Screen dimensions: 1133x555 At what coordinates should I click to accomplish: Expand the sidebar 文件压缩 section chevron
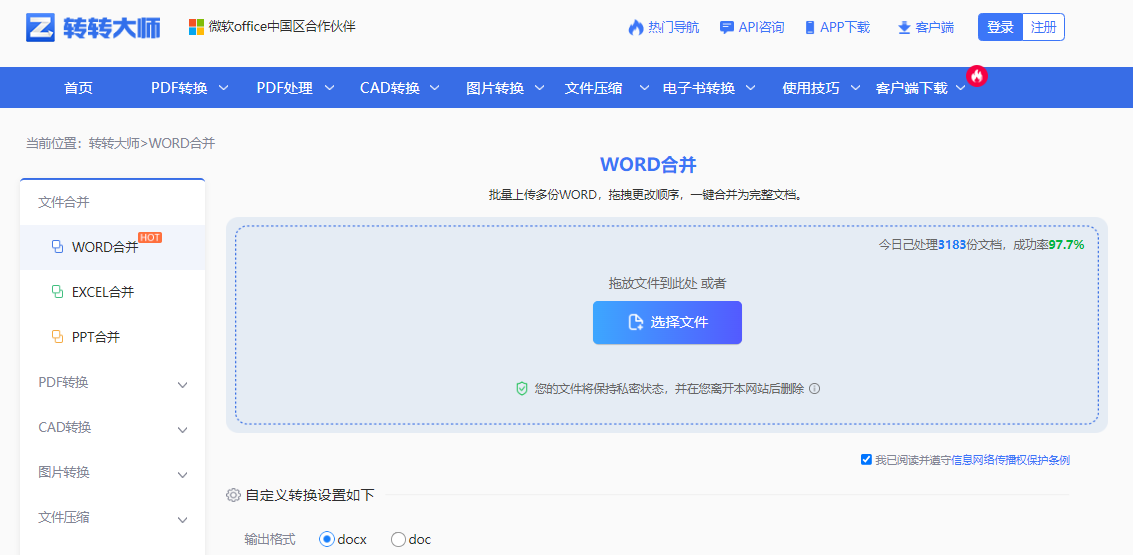[x=183, y=520]
